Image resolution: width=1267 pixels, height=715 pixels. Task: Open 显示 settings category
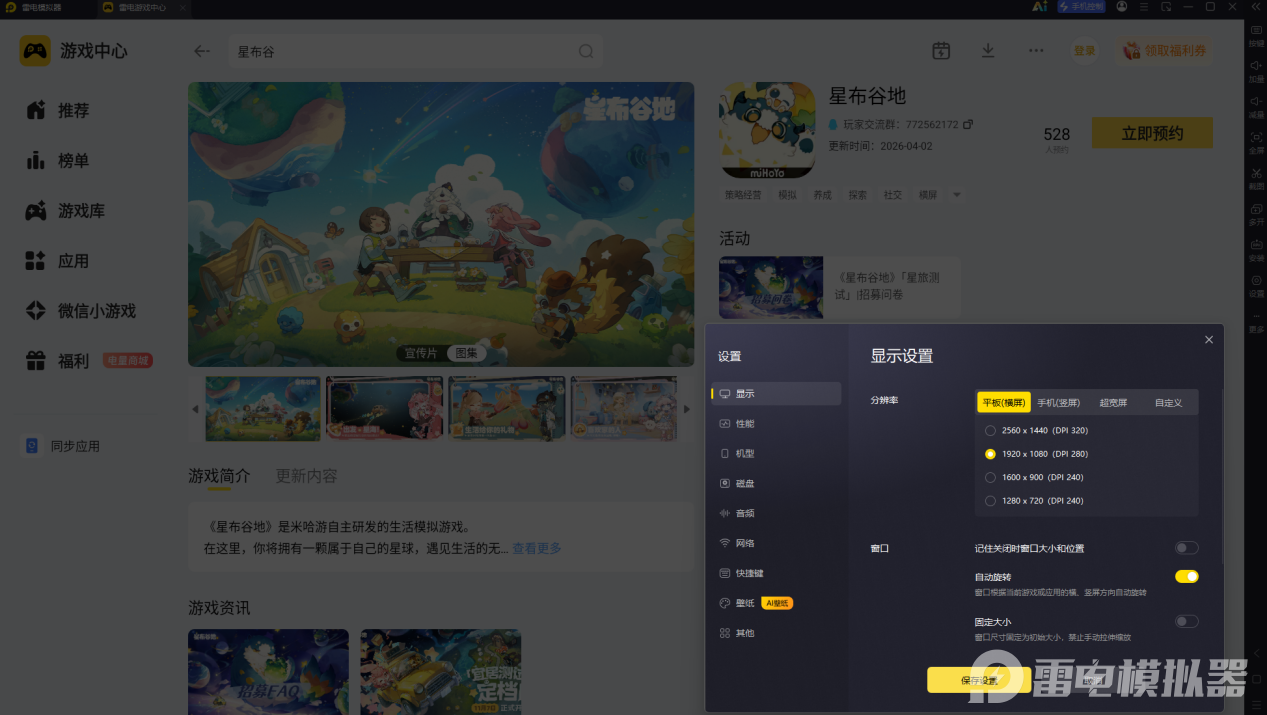[x=776, y=394]
